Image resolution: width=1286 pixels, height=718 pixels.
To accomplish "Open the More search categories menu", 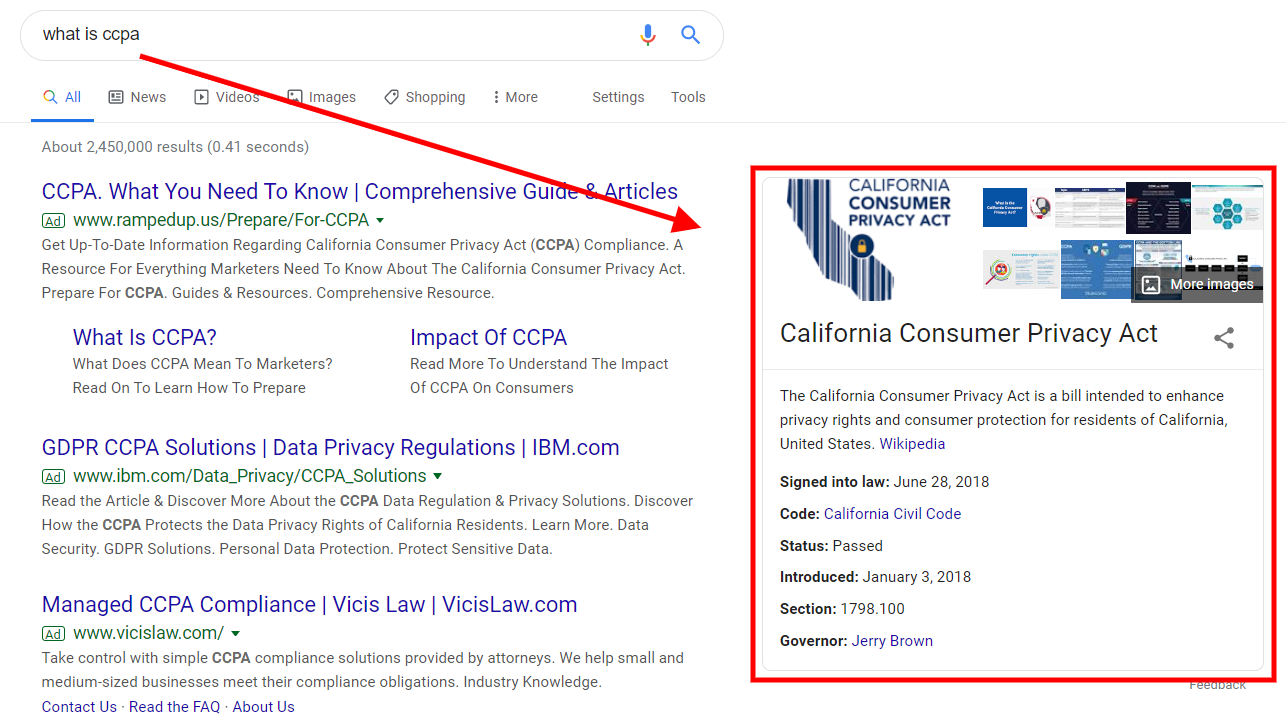I will point(515,97).
